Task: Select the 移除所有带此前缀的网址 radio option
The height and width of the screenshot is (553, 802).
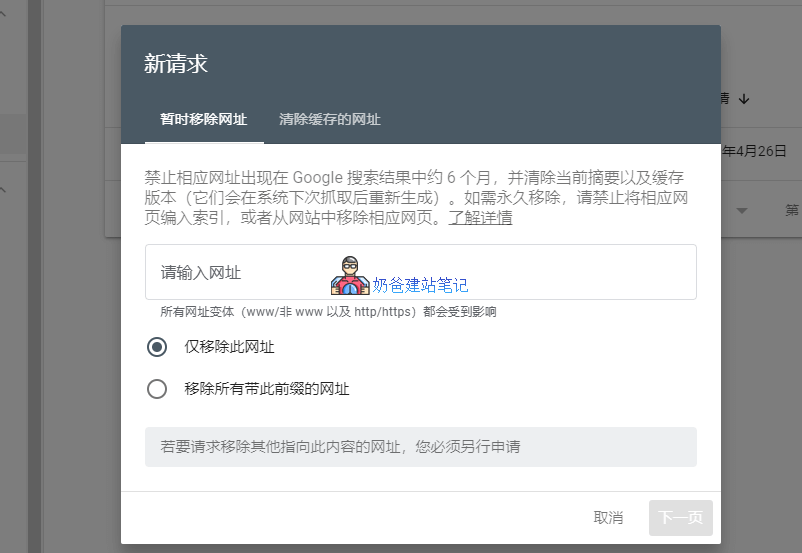Action: coord(157,389)
